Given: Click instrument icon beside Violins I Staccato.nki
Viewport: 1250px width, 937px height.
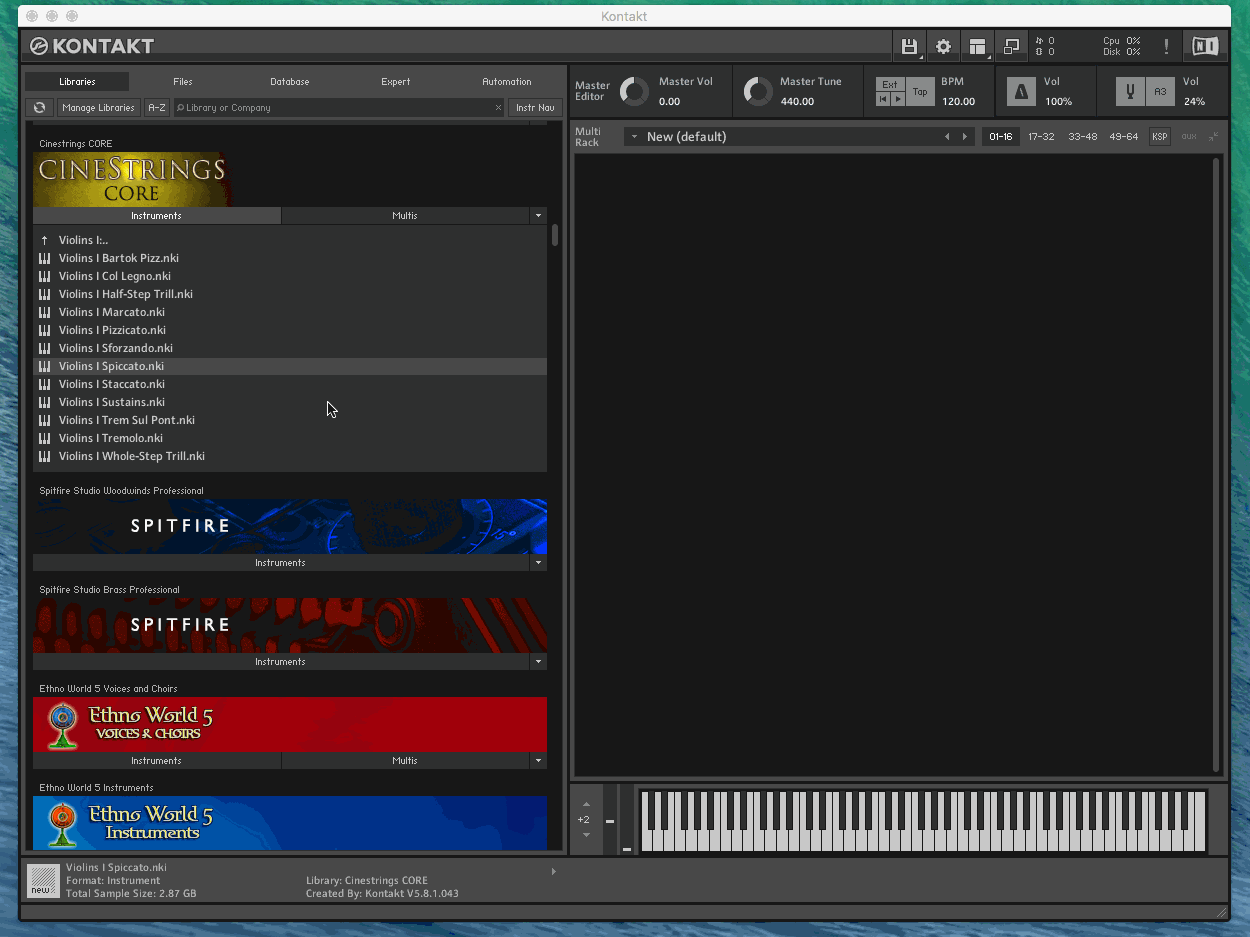Looking at the screenshot, I should [44, 384].
